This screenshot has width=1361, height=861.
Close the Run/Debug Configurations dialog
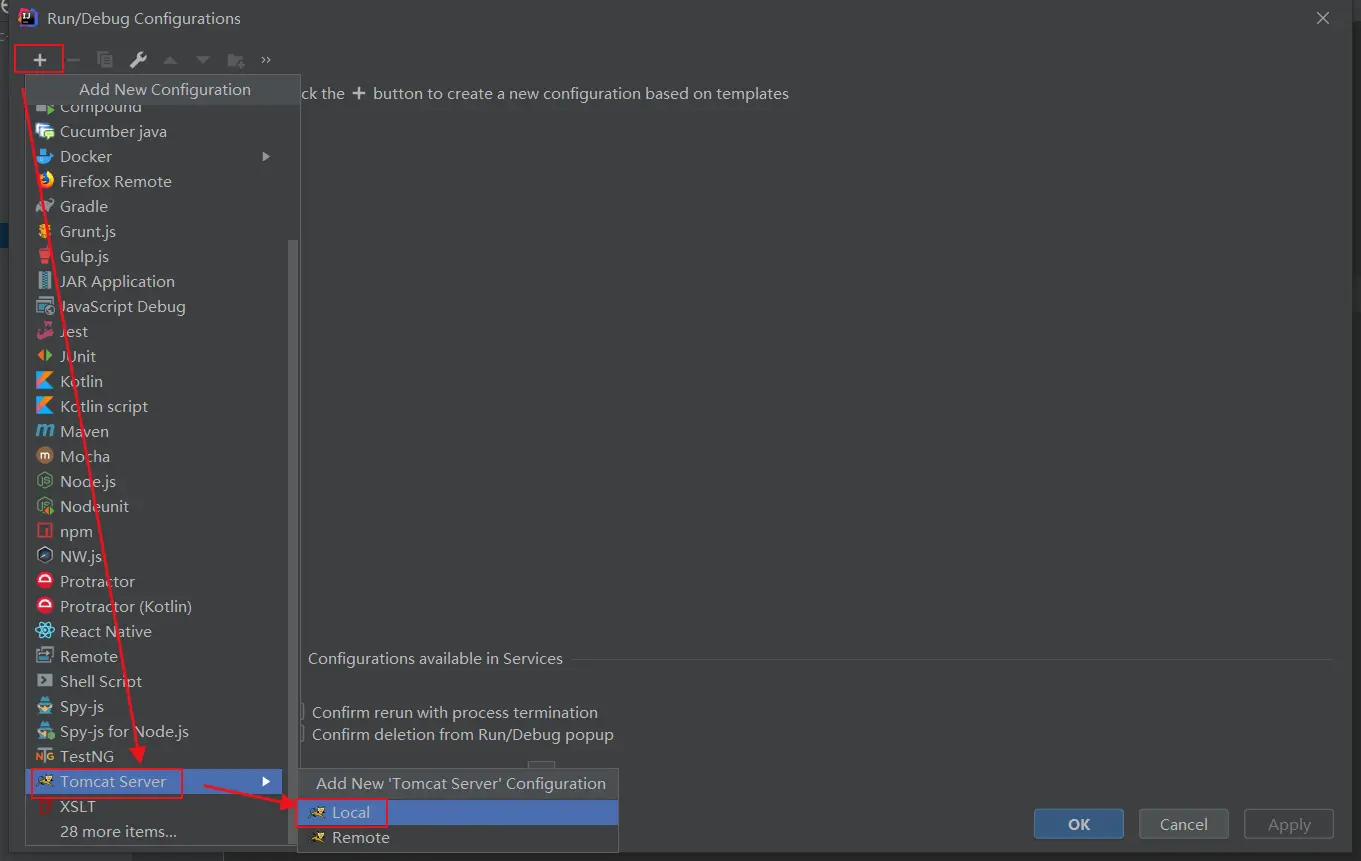point(1323,18)
